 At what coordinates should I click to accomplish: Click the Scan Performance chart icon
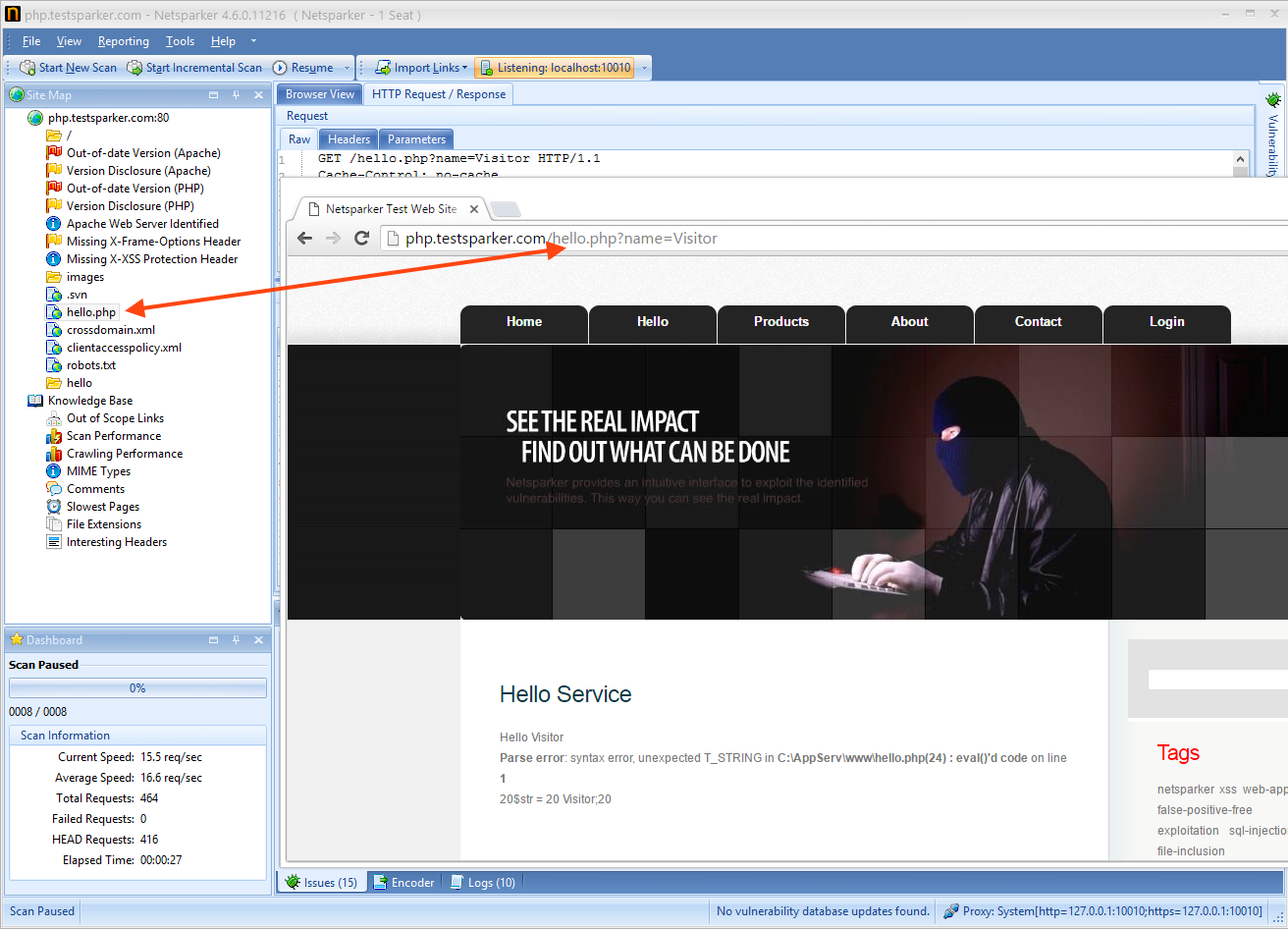(53, 435)
